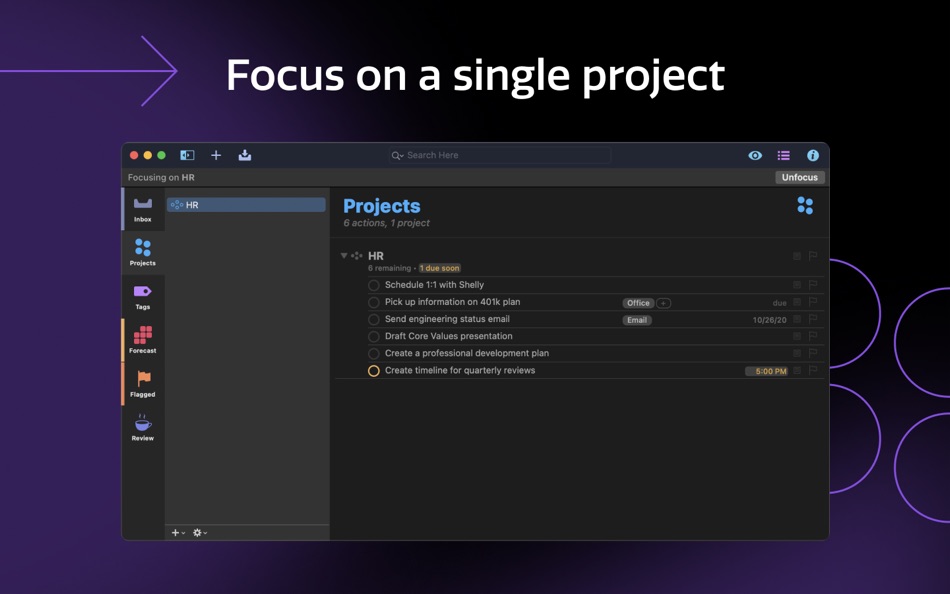950x594 pixels.
Task: Show the Inspector info icon
Action: click(x=812, y=155)
